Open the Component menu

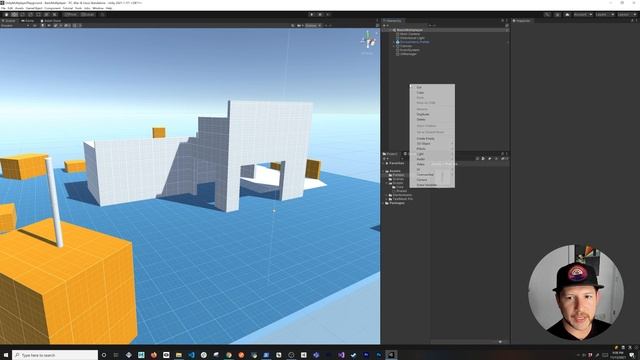(x=52, y=8)
